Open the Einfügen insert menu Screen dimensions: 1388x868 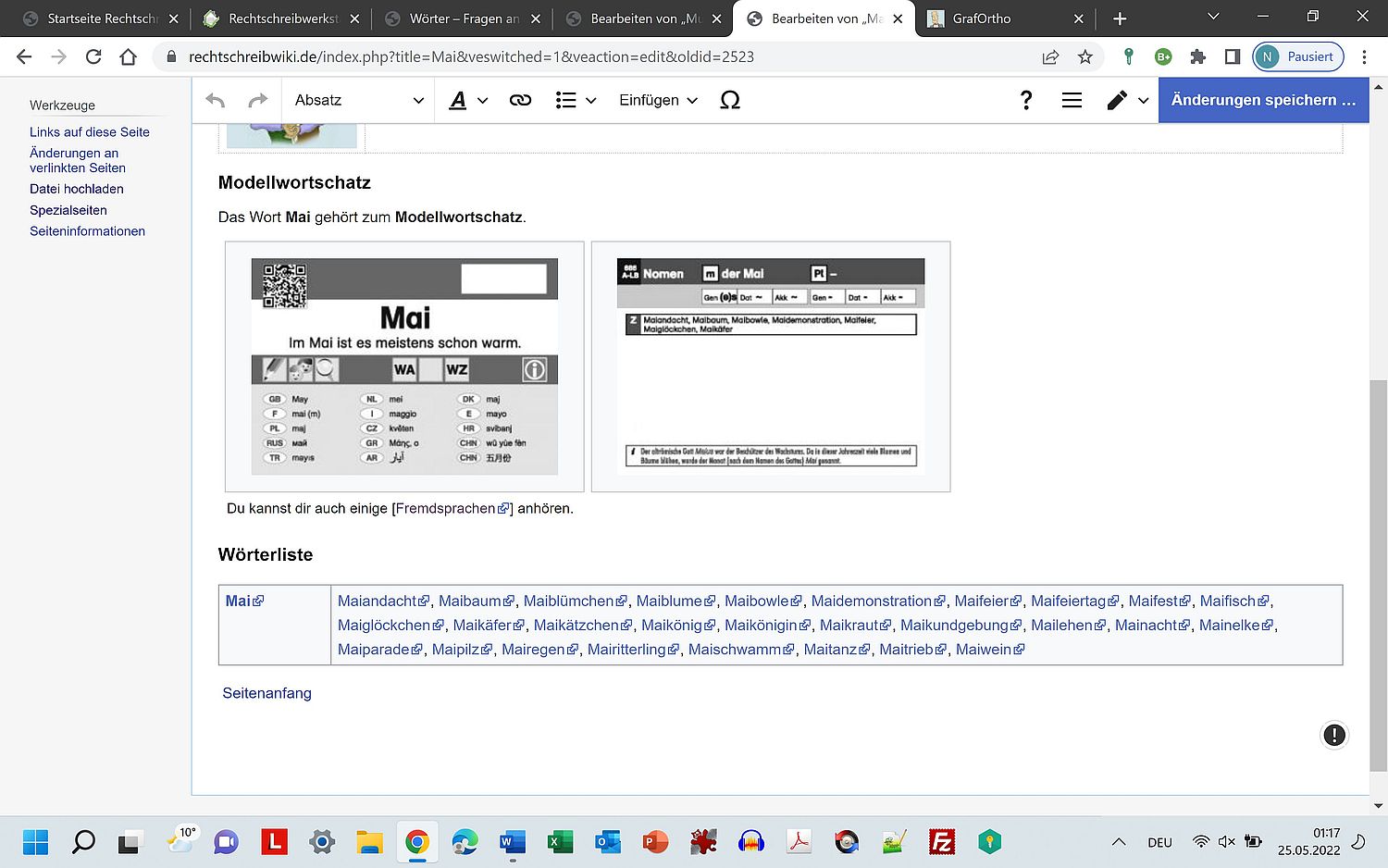click(658, 100)
